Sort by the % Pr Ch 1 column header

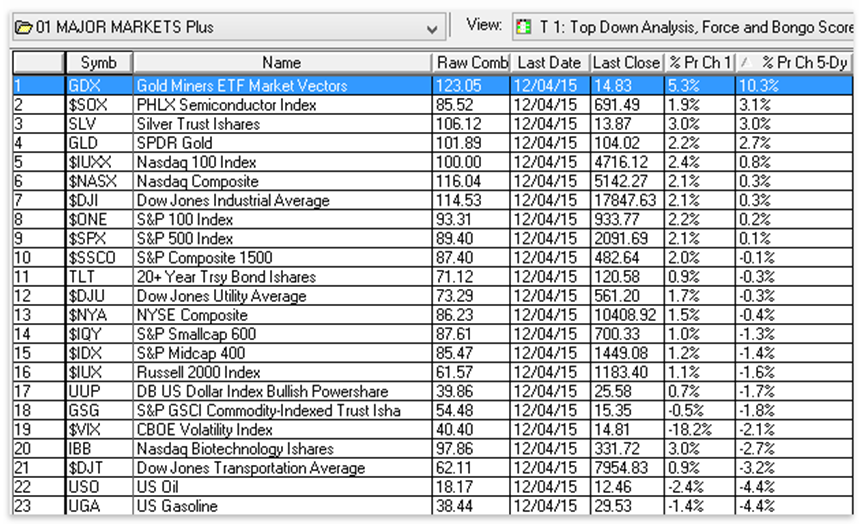[x=699, y=63]
